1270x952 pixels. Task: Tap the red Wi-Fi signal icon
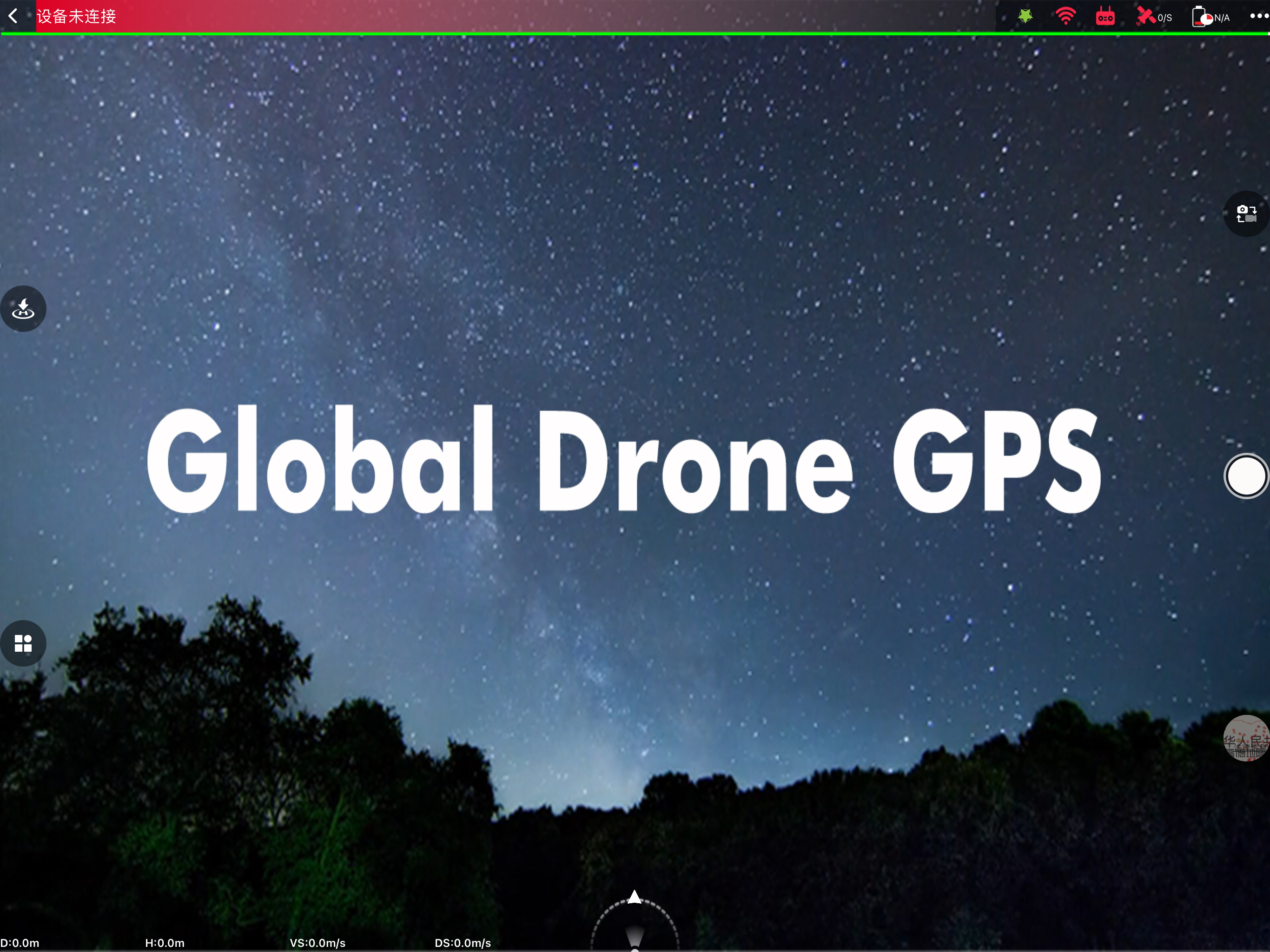pos(1065,16)
